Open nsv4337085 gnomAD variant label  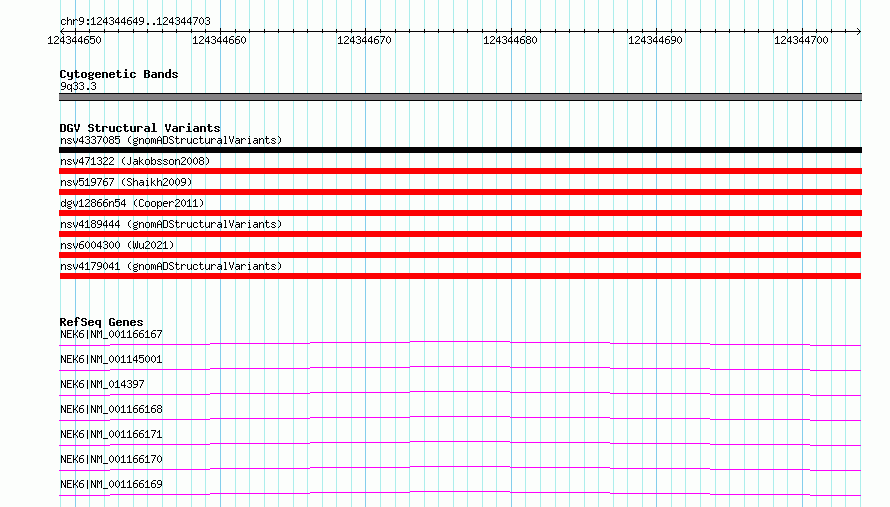click(171, 140)
